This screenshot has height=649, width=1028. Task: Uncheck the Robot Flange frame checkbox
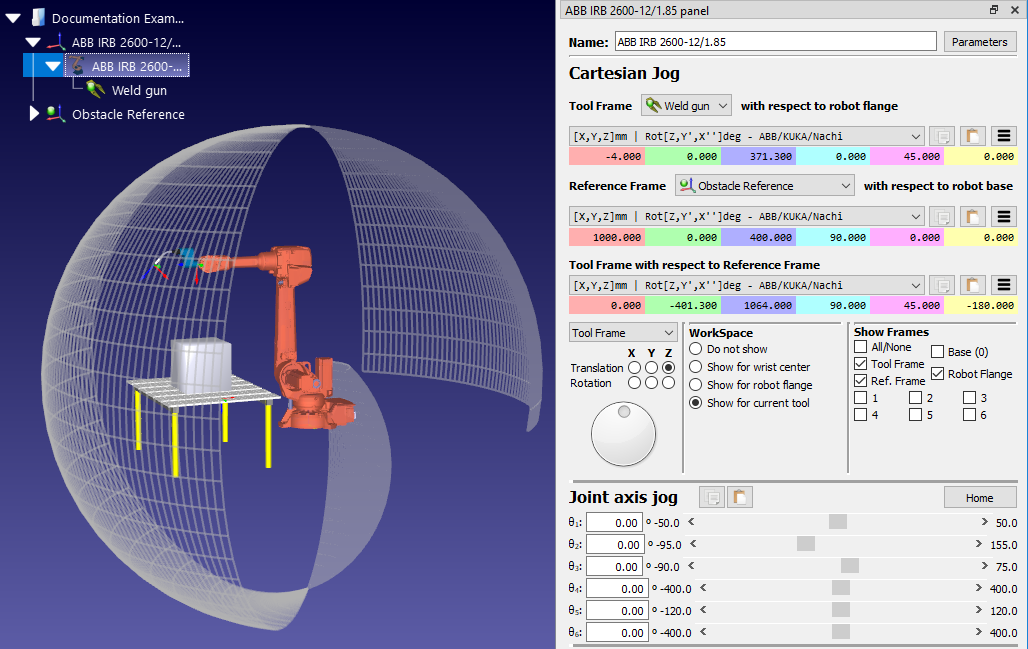(x=937, y=374)
